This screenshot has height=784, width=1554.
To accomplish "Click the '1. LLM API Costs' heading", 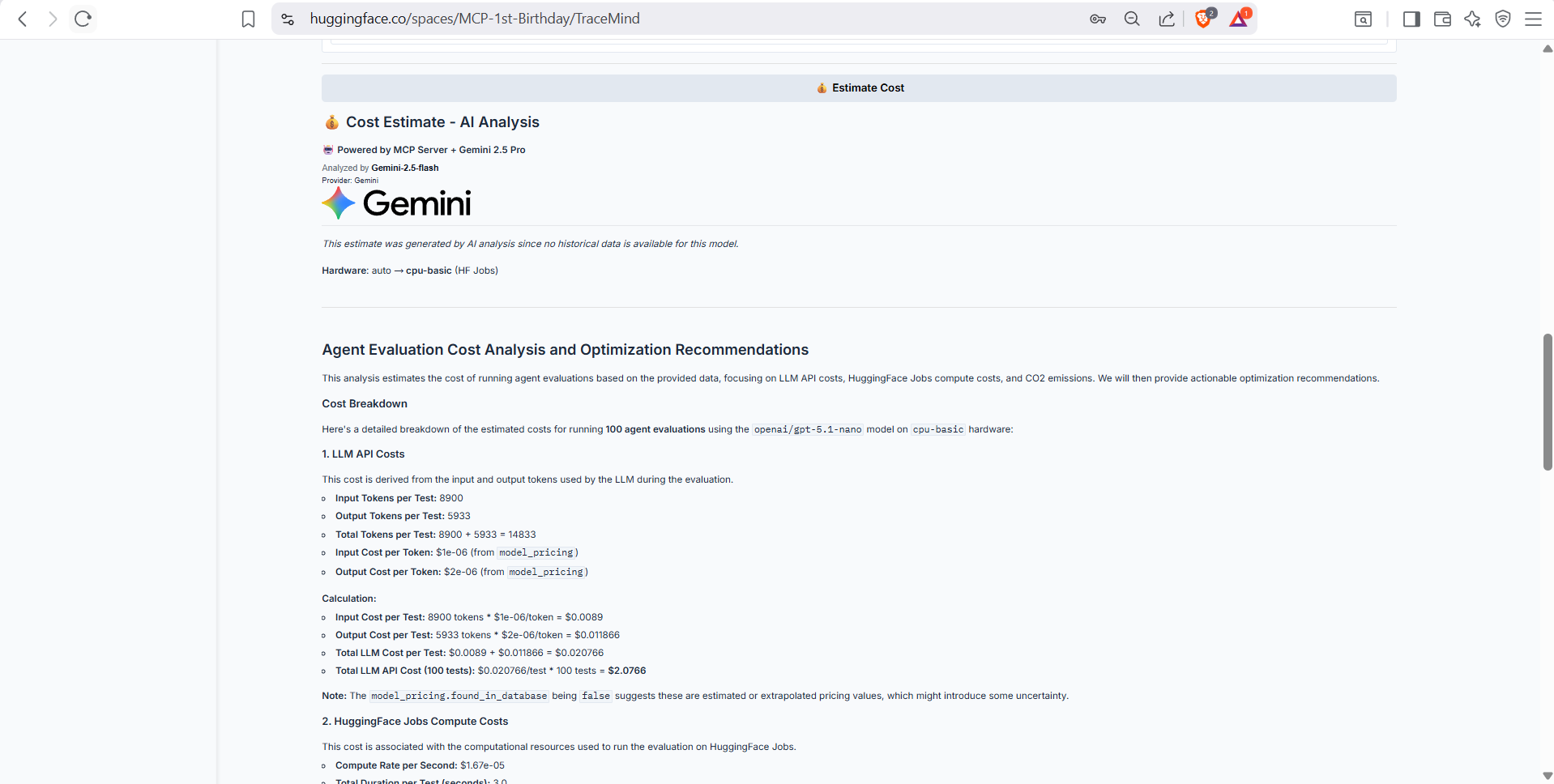I will [363, 454].
